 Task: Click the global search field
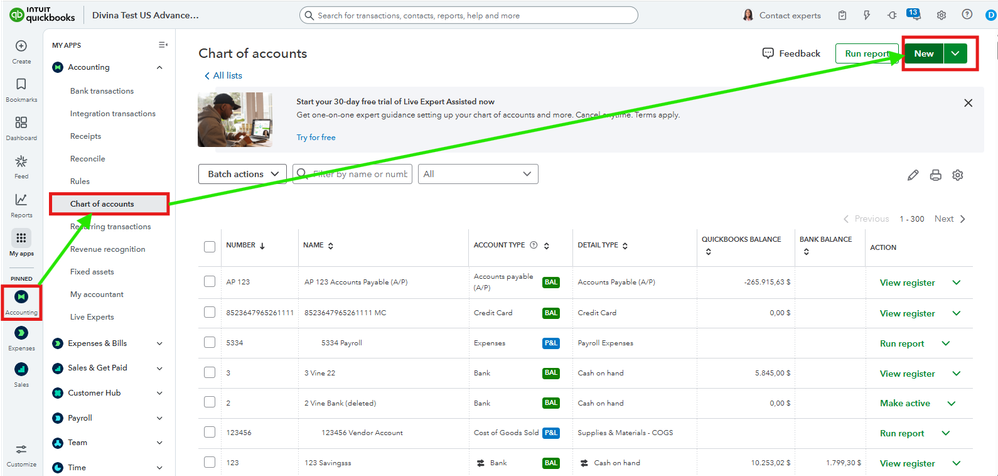(468, 15)
